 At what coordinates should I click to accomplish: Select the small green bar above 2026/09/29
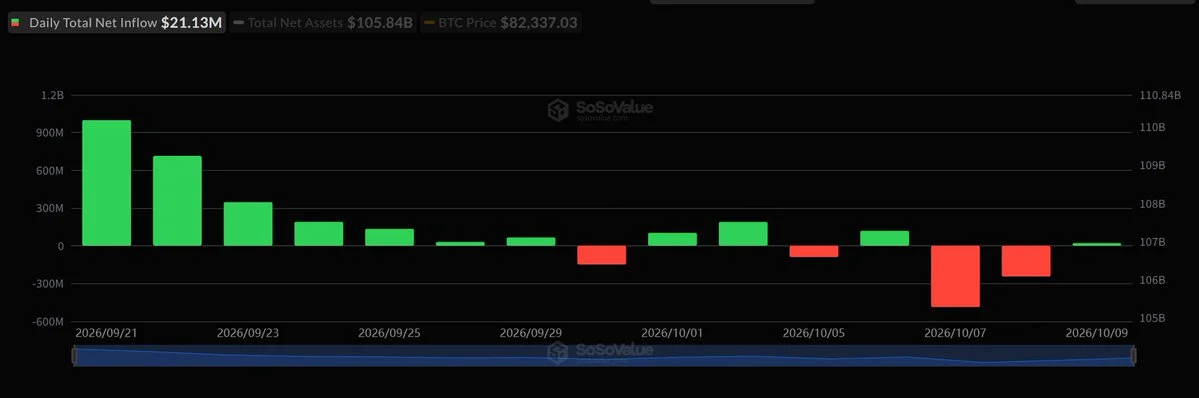click(531, 241)
